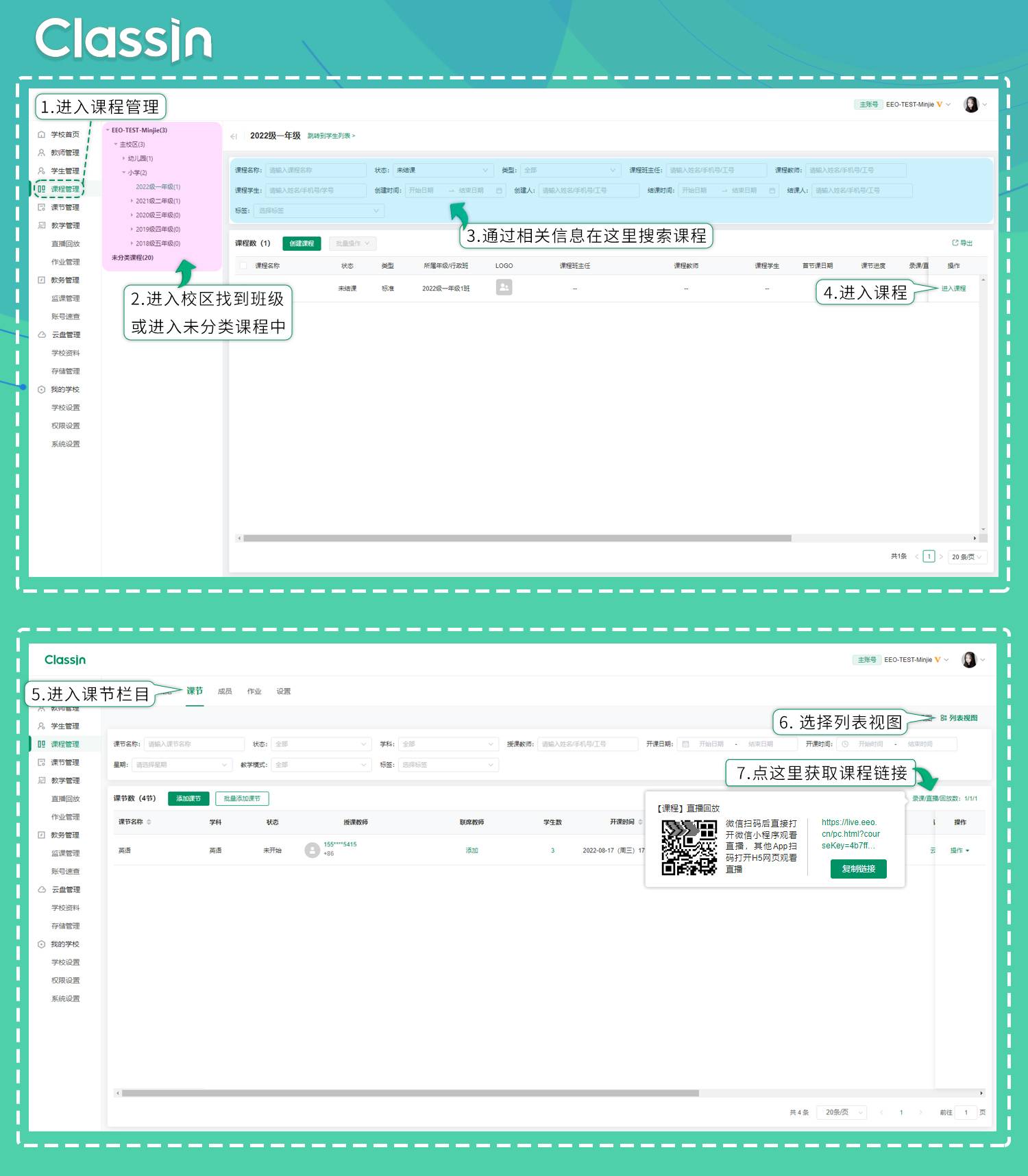The width and height of the screenshot is (1028, 1176).
Task: Click the 课节名称 search input field
Action: pyautogui.click(x=195, y=744)
